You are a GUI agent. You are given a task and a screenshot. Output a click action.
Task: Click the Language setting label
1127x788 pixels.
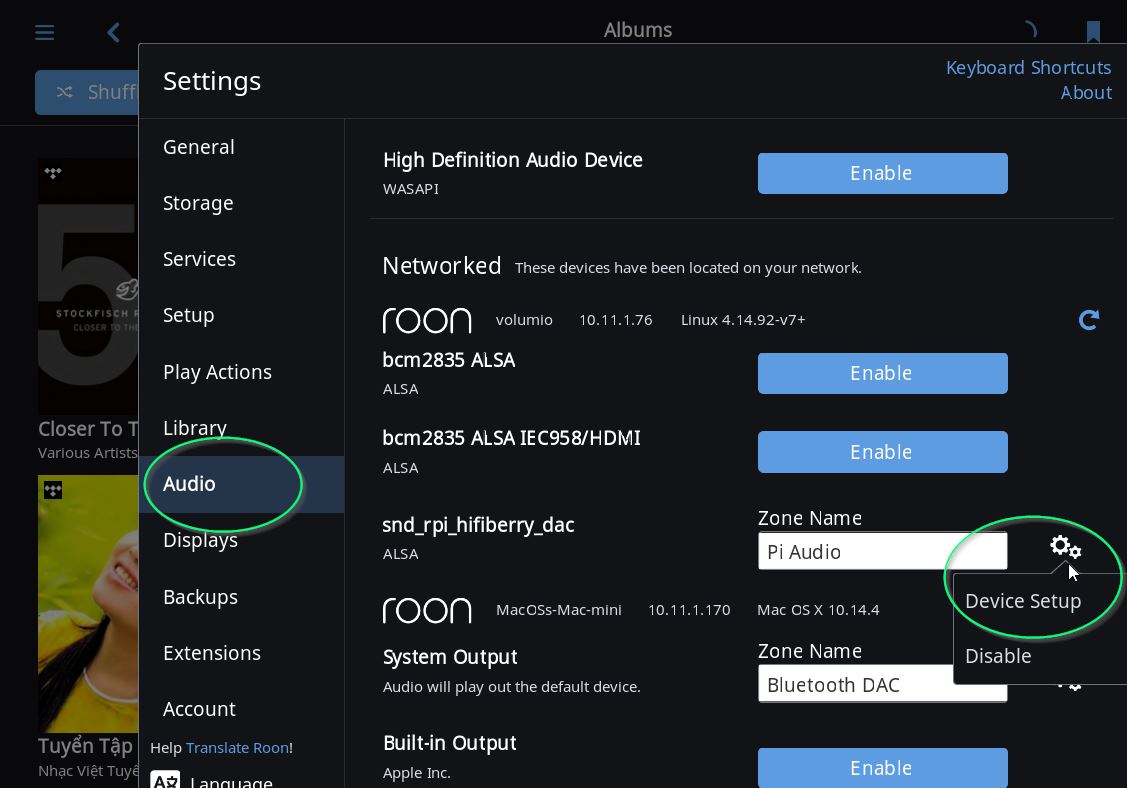coord(231,782)
